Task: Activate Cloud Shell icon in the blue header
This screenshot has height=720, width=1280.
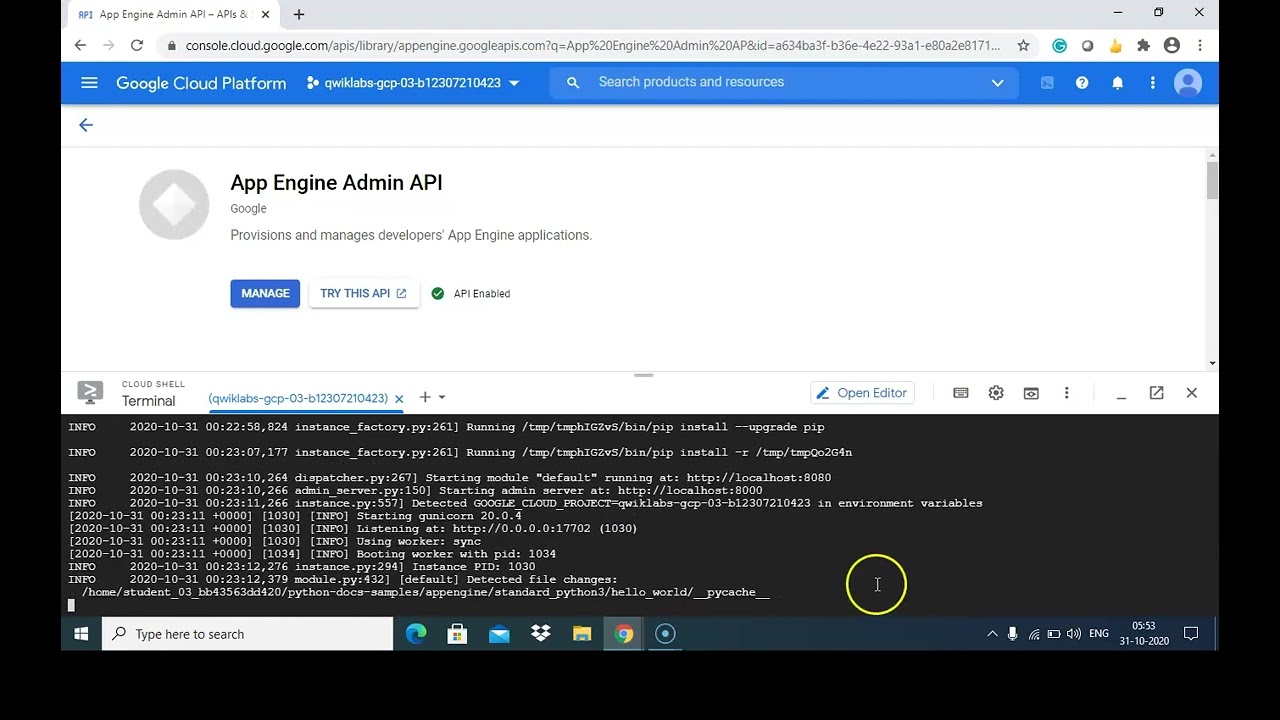Action: (x=1047, y=83)
